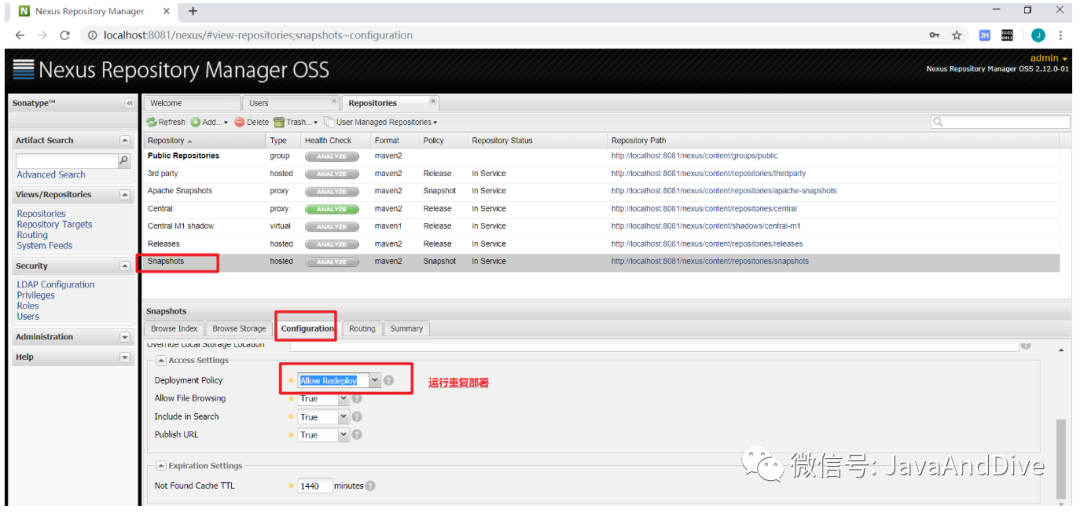Image resolution: width=1080 pixels, height=513 pixels.
Task: Click the magnifier in Artifact Search
Action: [124, 160]
